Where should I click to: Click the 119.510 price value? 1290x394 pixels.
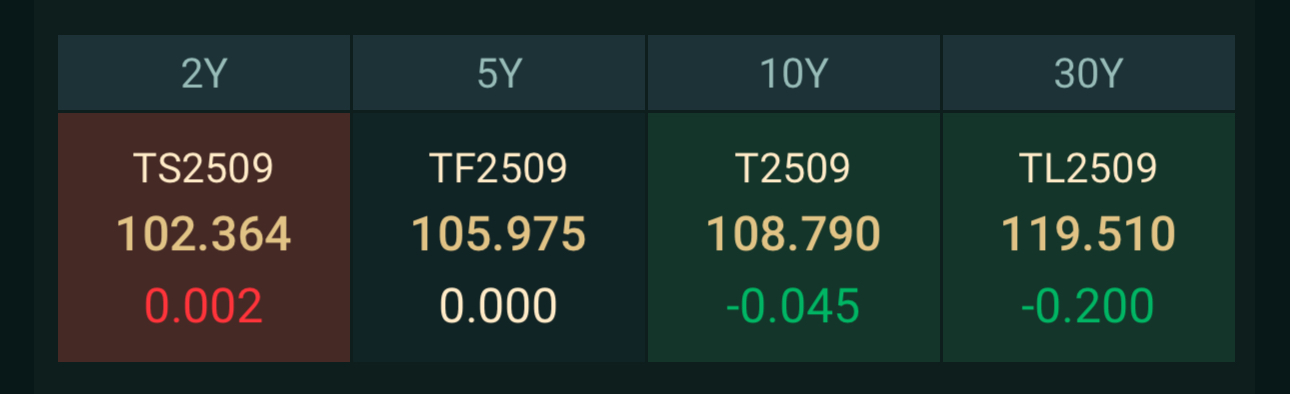click(x=1088, y=235)
